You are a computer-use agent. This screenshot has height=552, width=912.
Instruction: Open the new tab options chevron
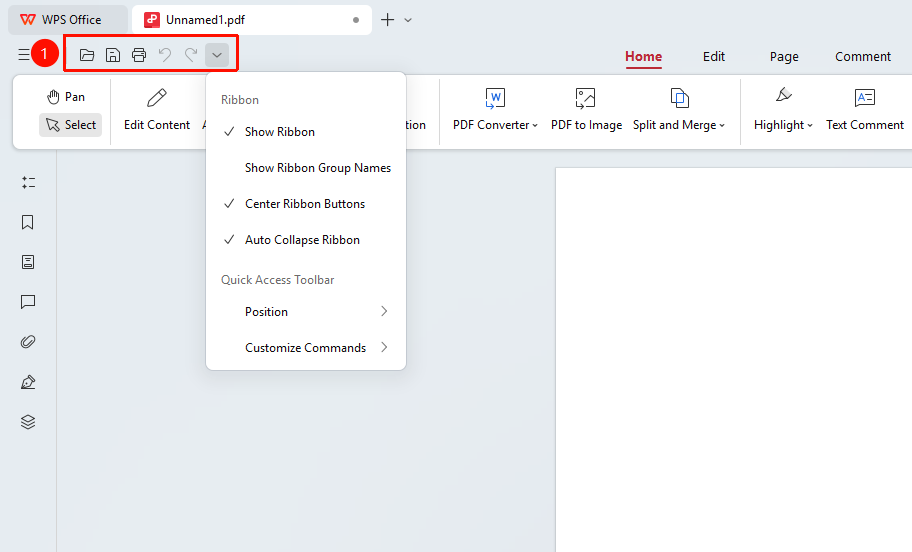click(x=408, y=20)
